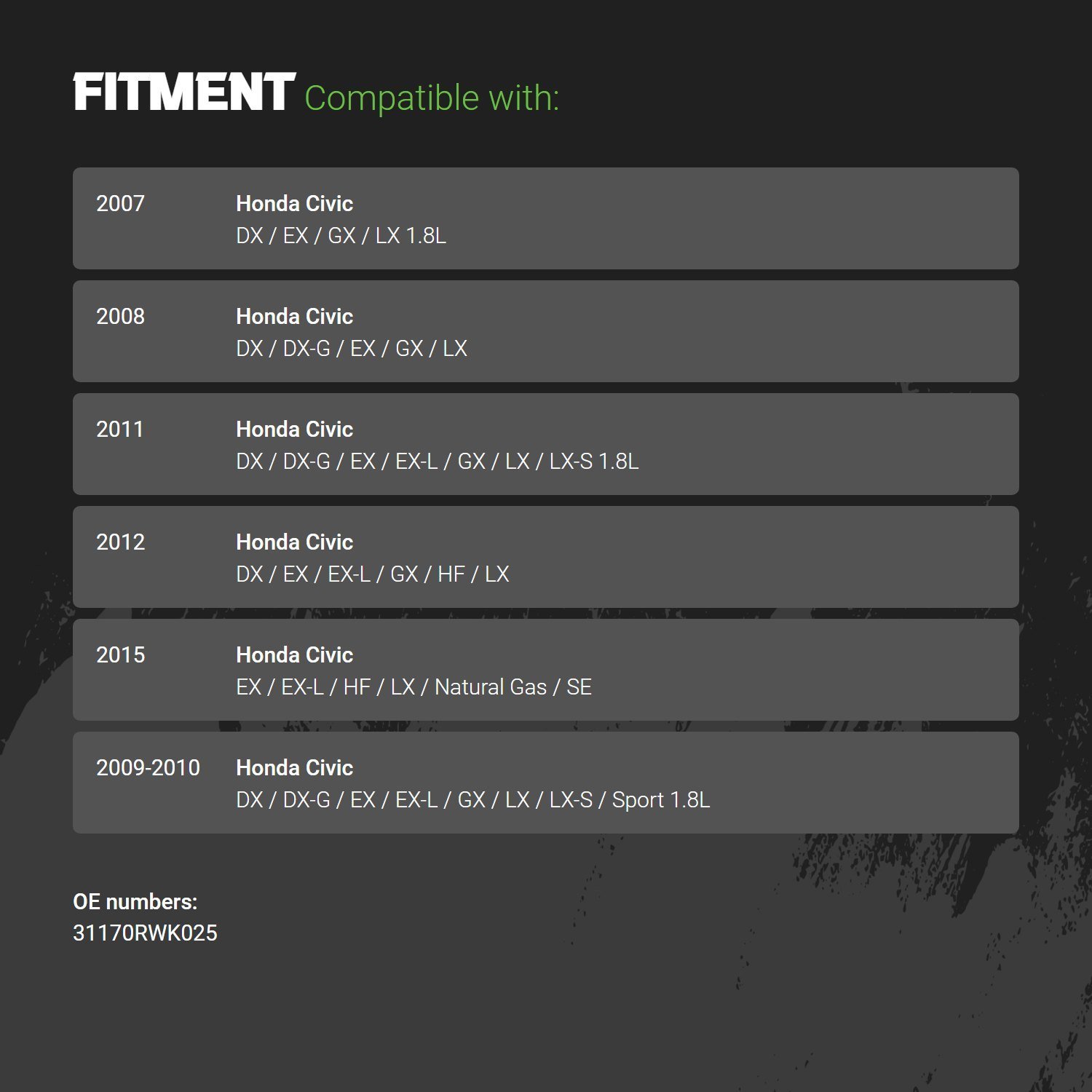Select the 2015 year label
This screenshot has height=1092, width=1092.
(120, 655)
